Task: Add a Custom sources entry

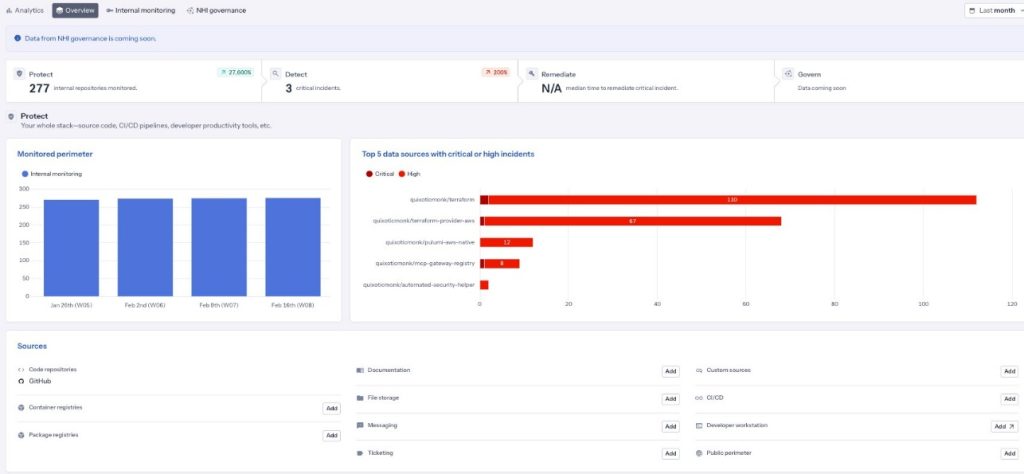Action: (x=1009, y=371)
